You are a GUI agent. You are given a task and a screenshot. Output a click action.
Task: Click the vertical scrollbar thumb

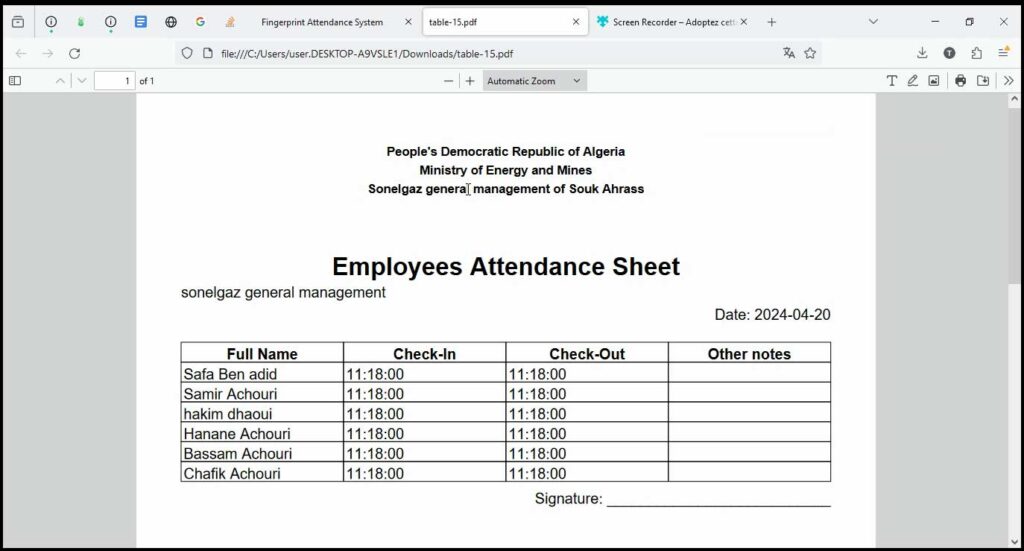[1014, 196]
